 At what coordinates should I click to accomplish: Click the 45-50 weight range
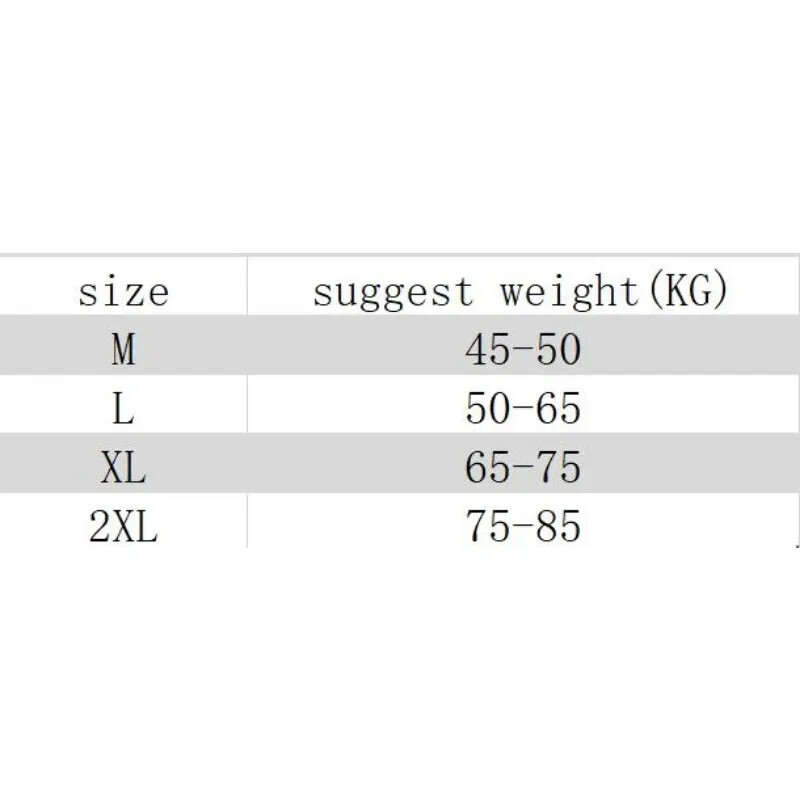[x=522, y=350]
